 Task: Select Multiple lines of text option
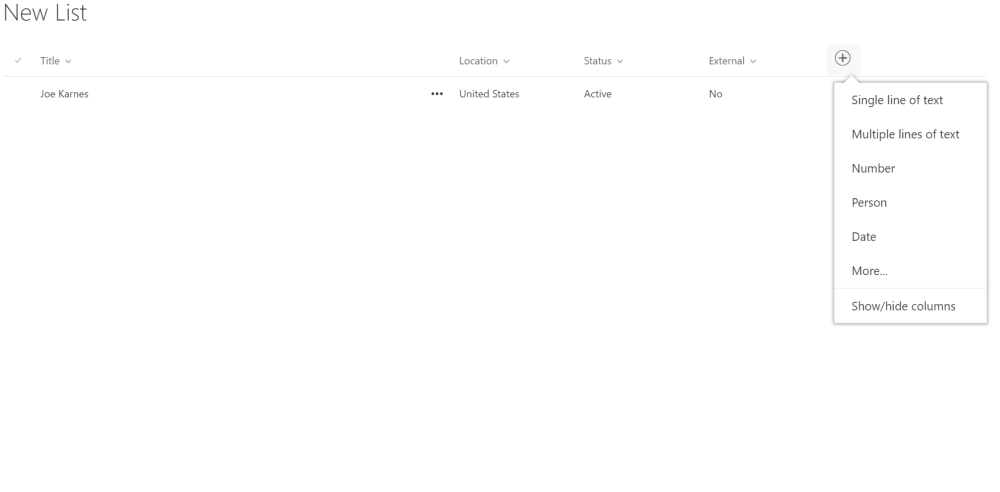(x=904, y=134)
